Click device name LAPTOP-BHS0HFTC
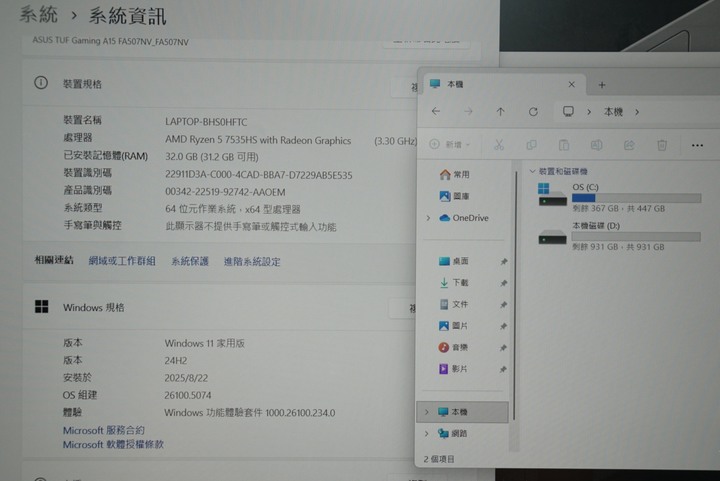 click(x=206, y=122)
